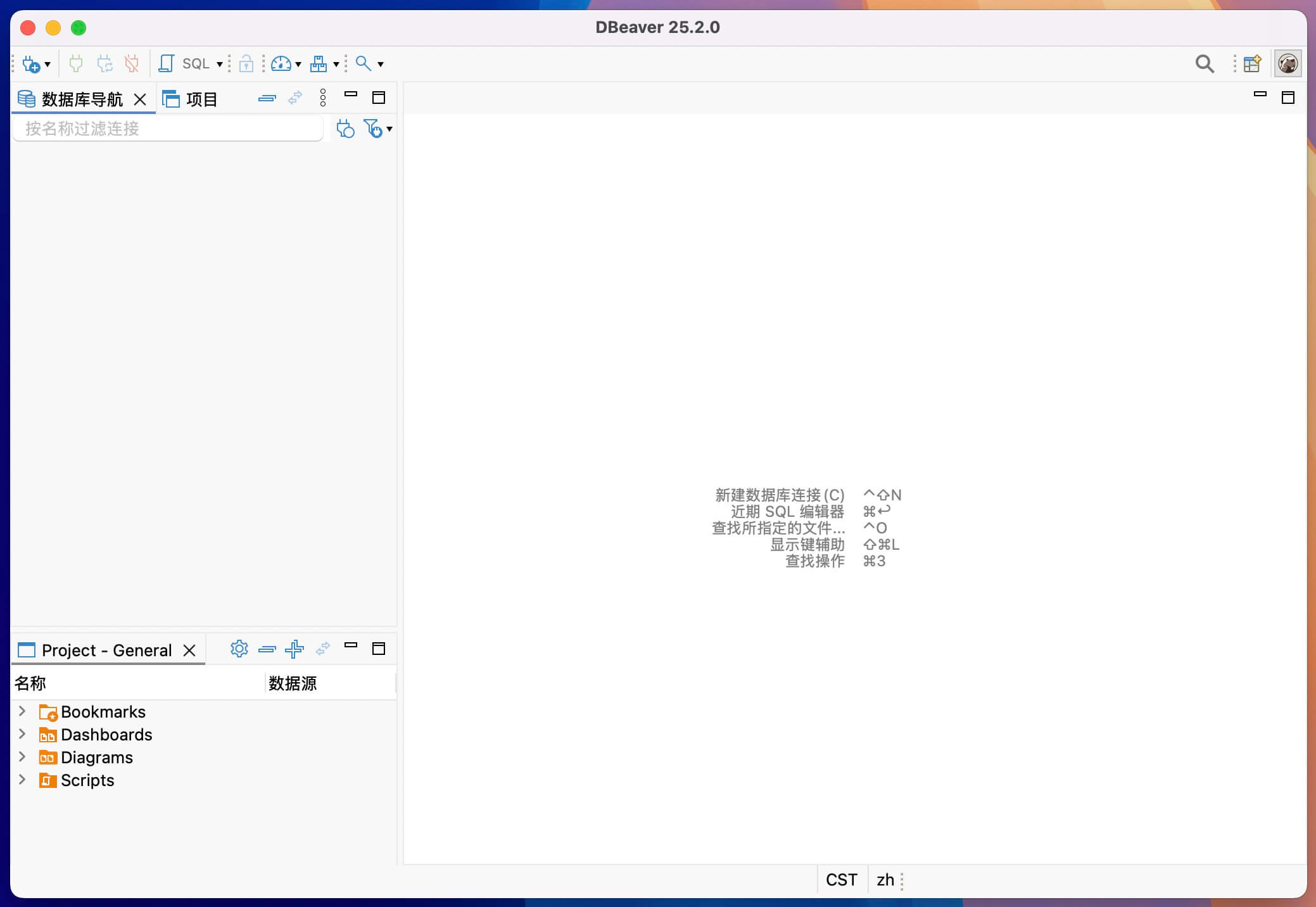This screenshot has height=907, width=1316.
Task: Click the 名称 column header
Action: click(x=138, y=683)
